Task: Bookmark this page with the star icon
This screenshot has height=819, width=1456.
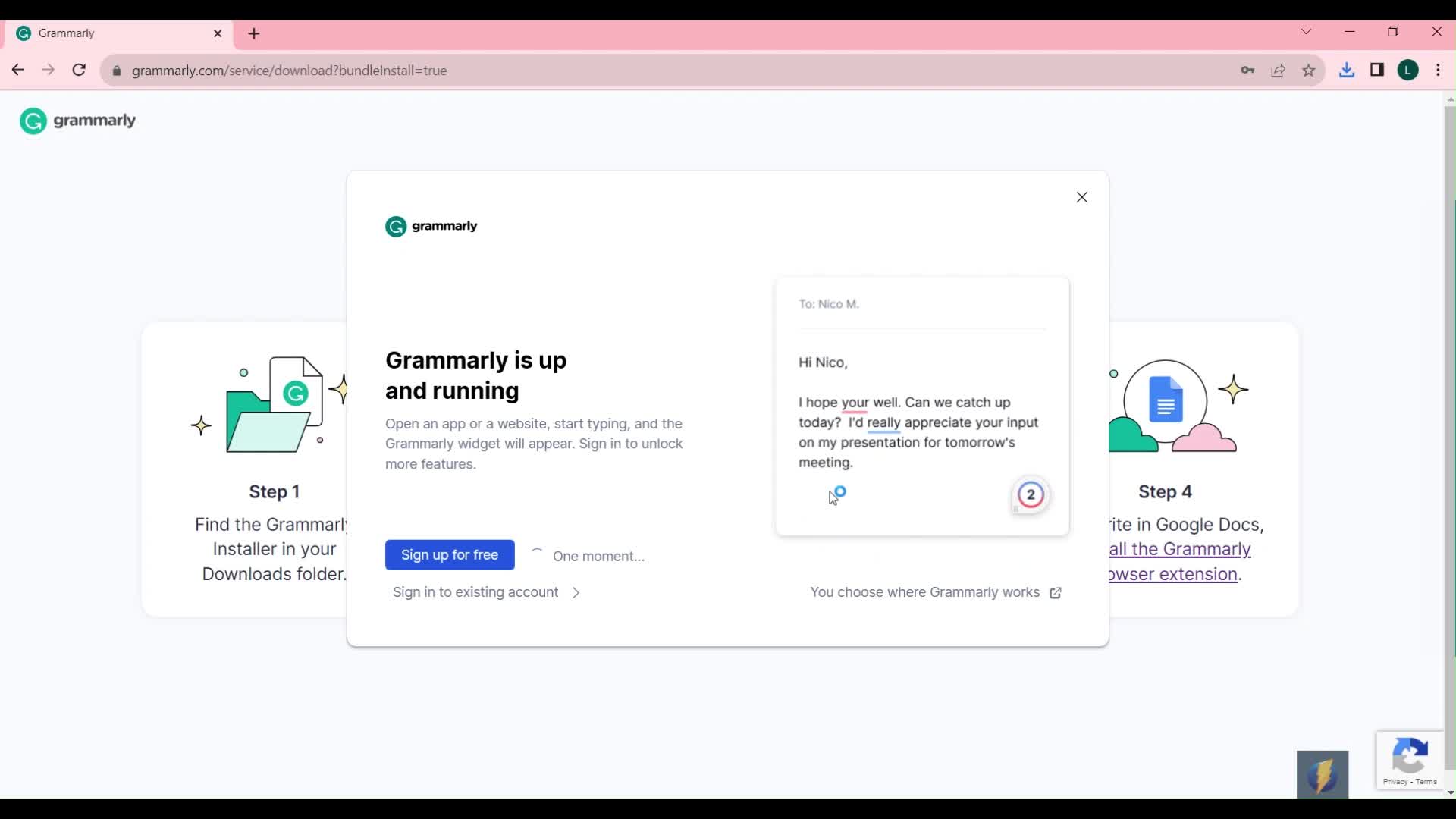Action: [1309, 71]
